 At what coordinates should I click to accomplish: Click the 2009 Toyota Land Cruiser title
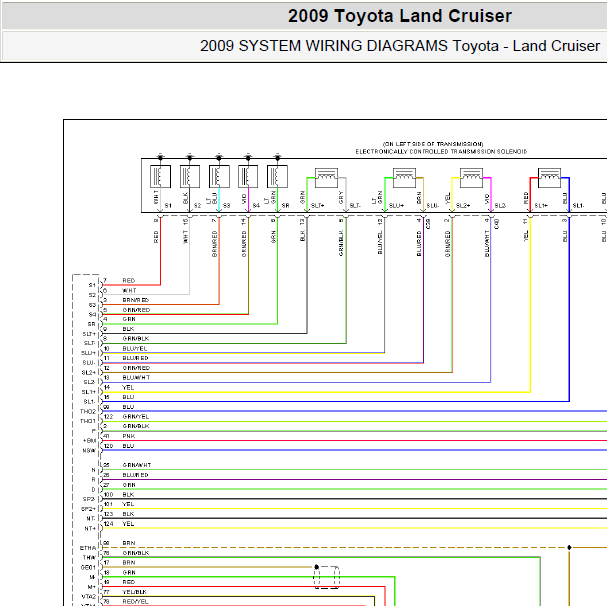click(400, 16)
